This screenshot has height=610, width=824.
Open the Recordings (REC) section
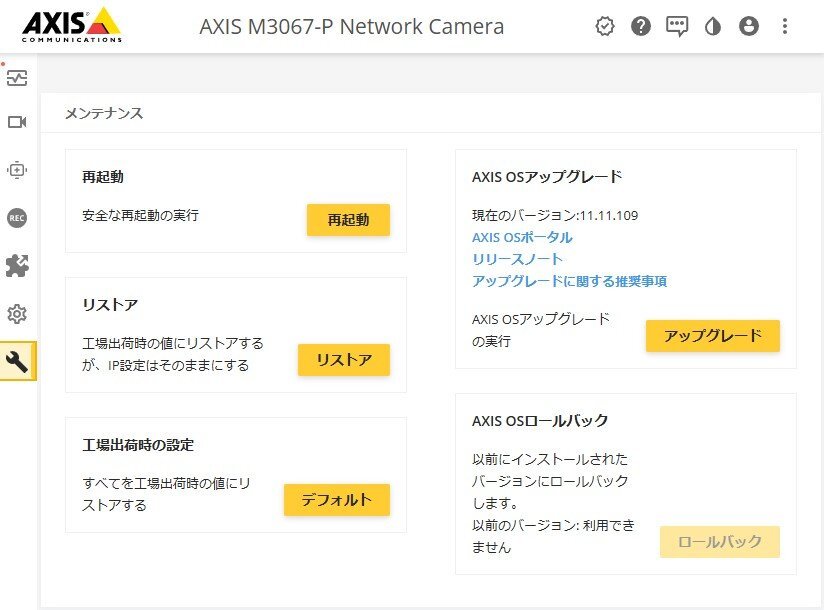tap(17, 218)
